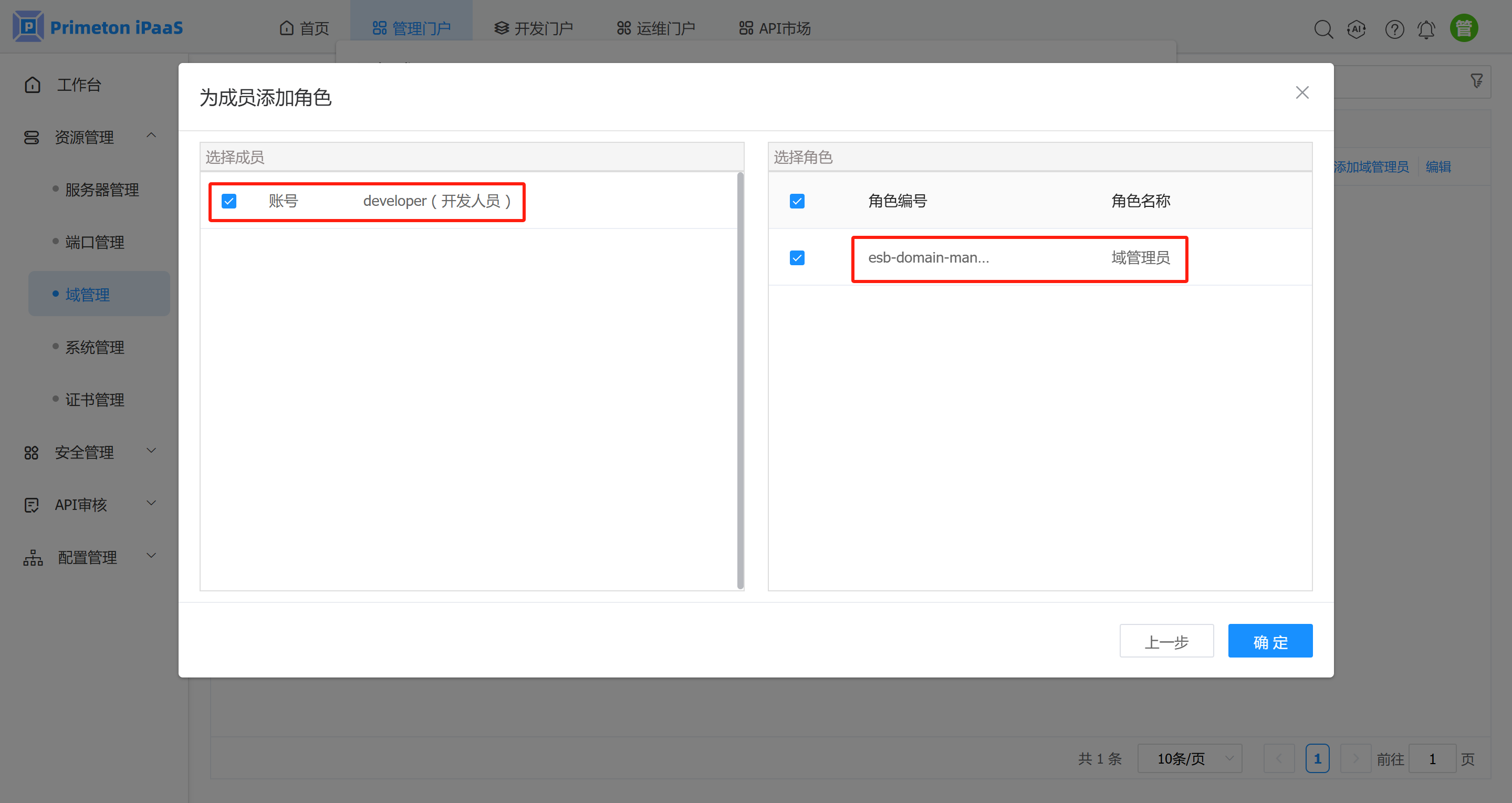Image resolution: width=1512 pixels, height=803 pixels.
Task: Click the notification bell icon
Action: tap(1426, 29)
